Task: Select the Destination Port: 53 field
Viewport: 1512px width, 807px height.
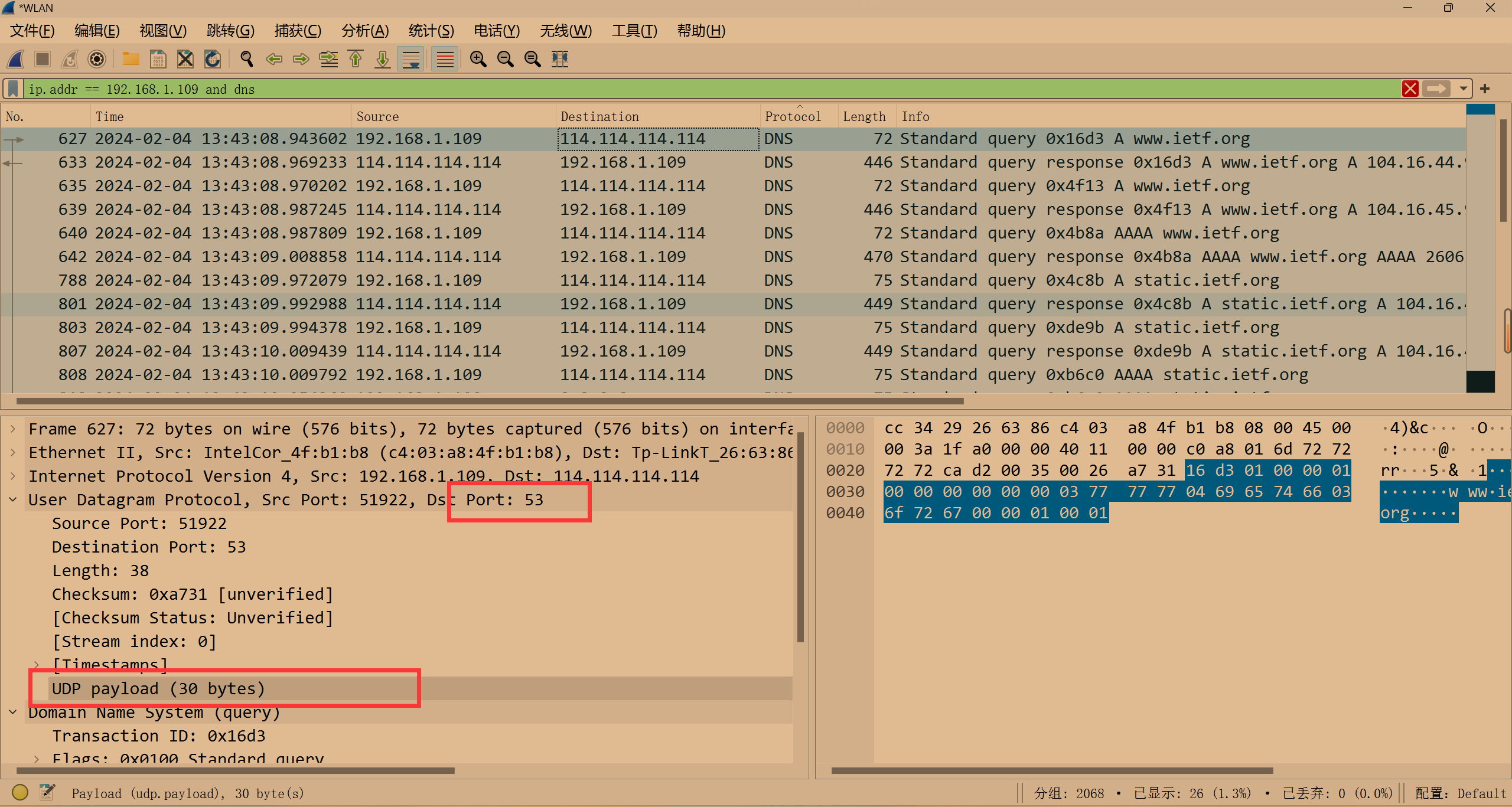Action: click(149, 547)
